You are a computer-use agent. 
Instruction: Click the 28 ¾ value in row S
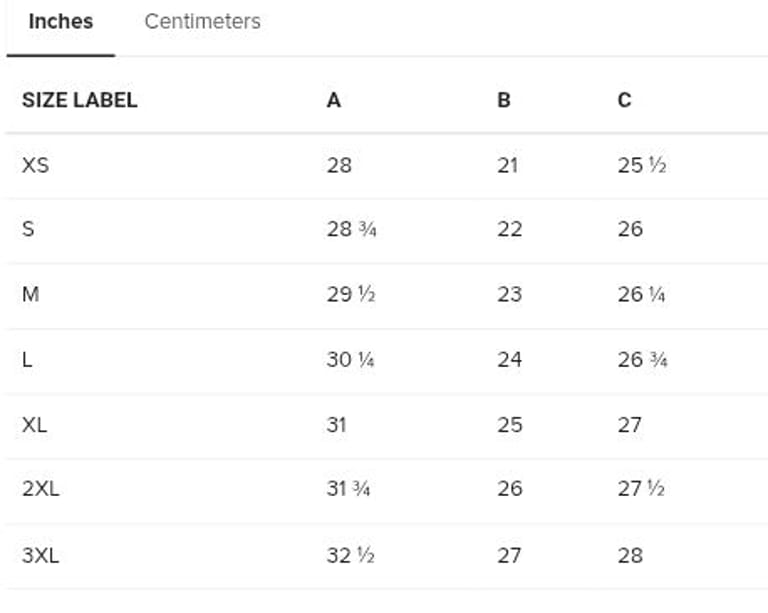coord(351,229)
